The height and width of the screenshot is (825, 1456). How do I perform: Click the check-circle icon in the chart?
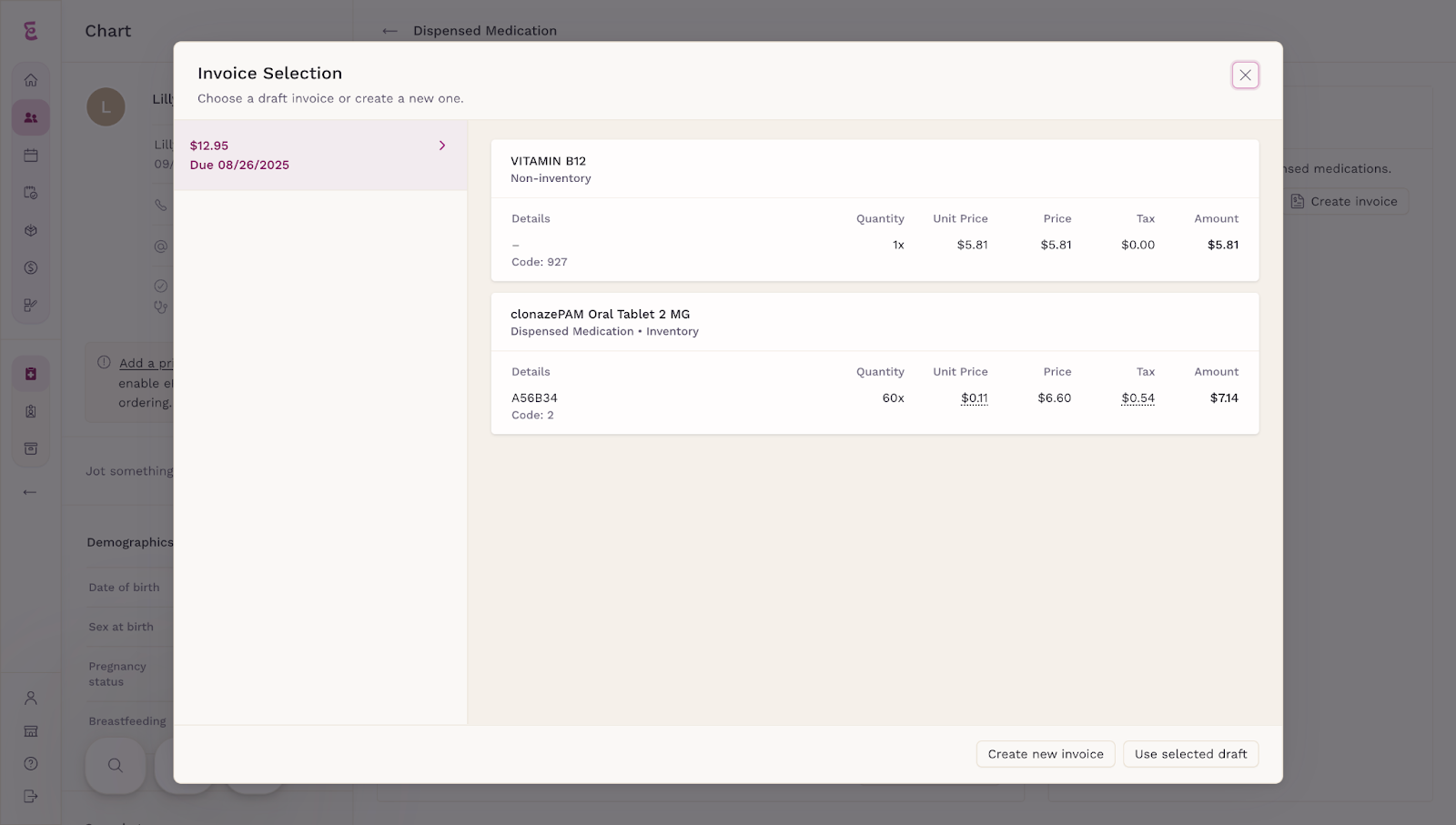161,286
